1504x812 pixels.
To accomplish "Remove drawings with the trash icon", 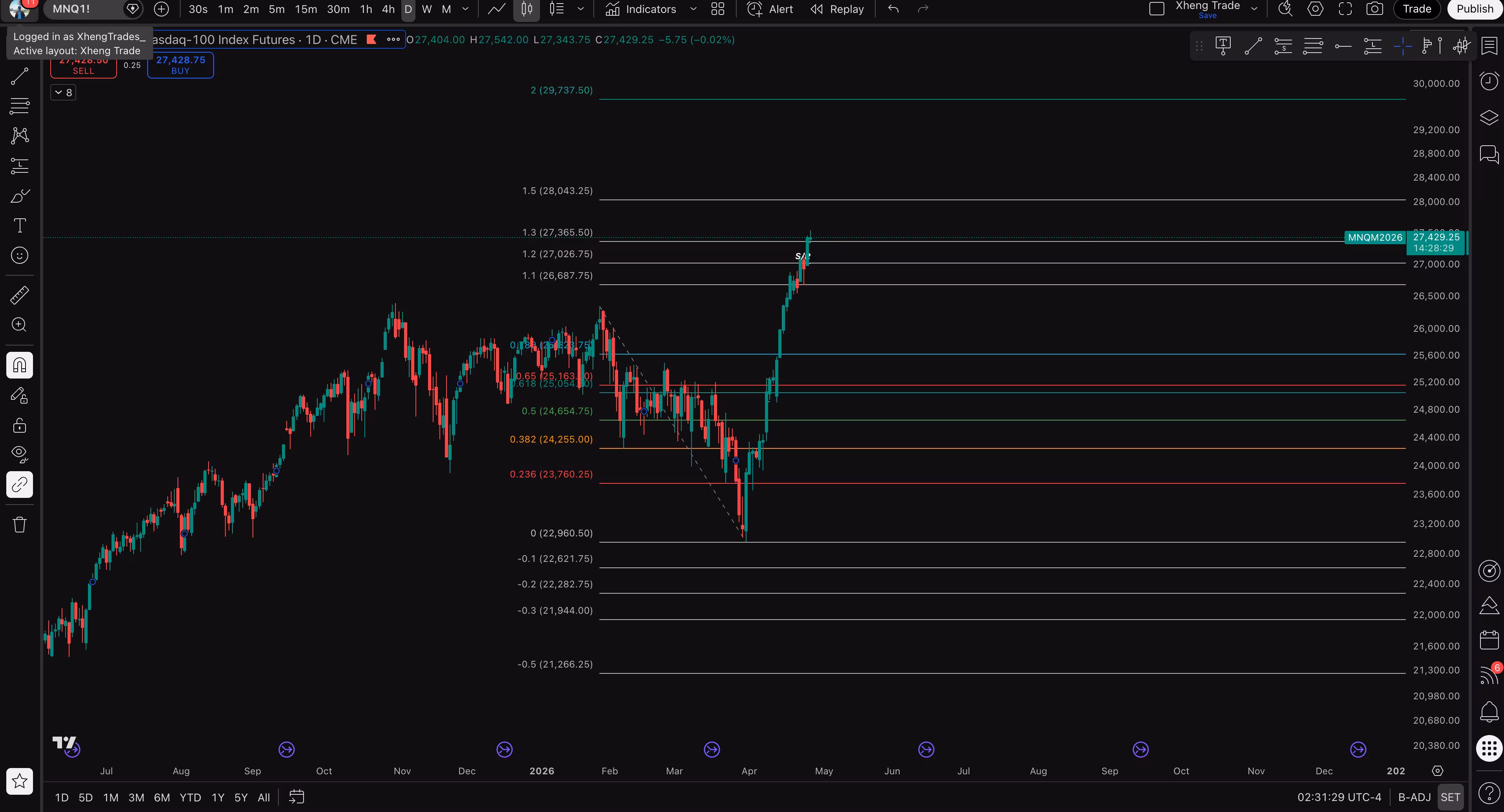I will [19, 524].
